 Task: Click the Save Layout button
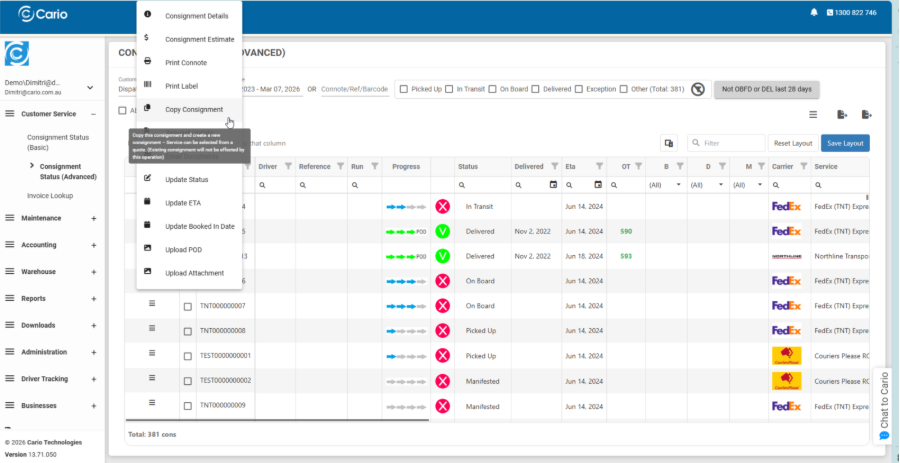(x=845, y=143)
